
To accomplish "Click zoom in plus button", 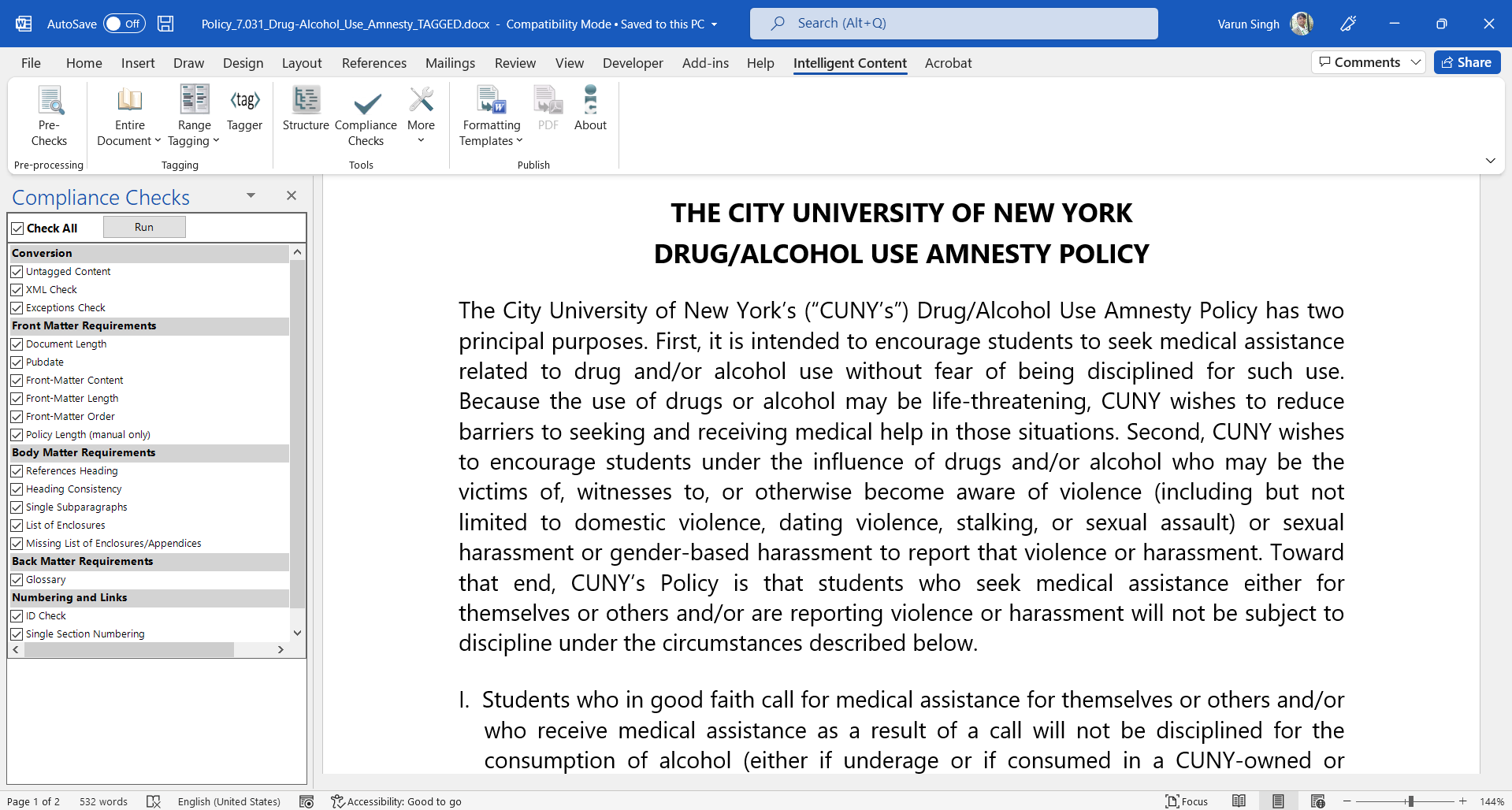I will tap(1462, 801).
